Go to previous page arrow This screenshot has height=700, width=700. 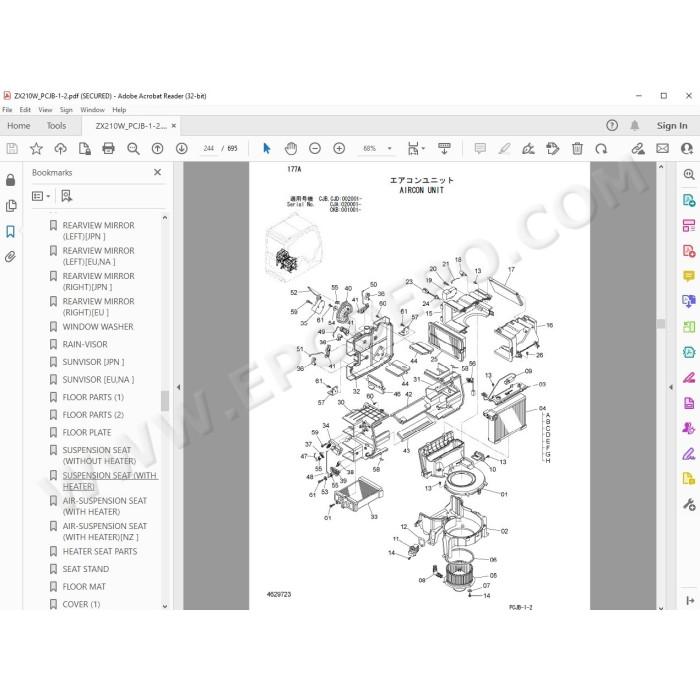pyautogui.click(x=157, y=148)
